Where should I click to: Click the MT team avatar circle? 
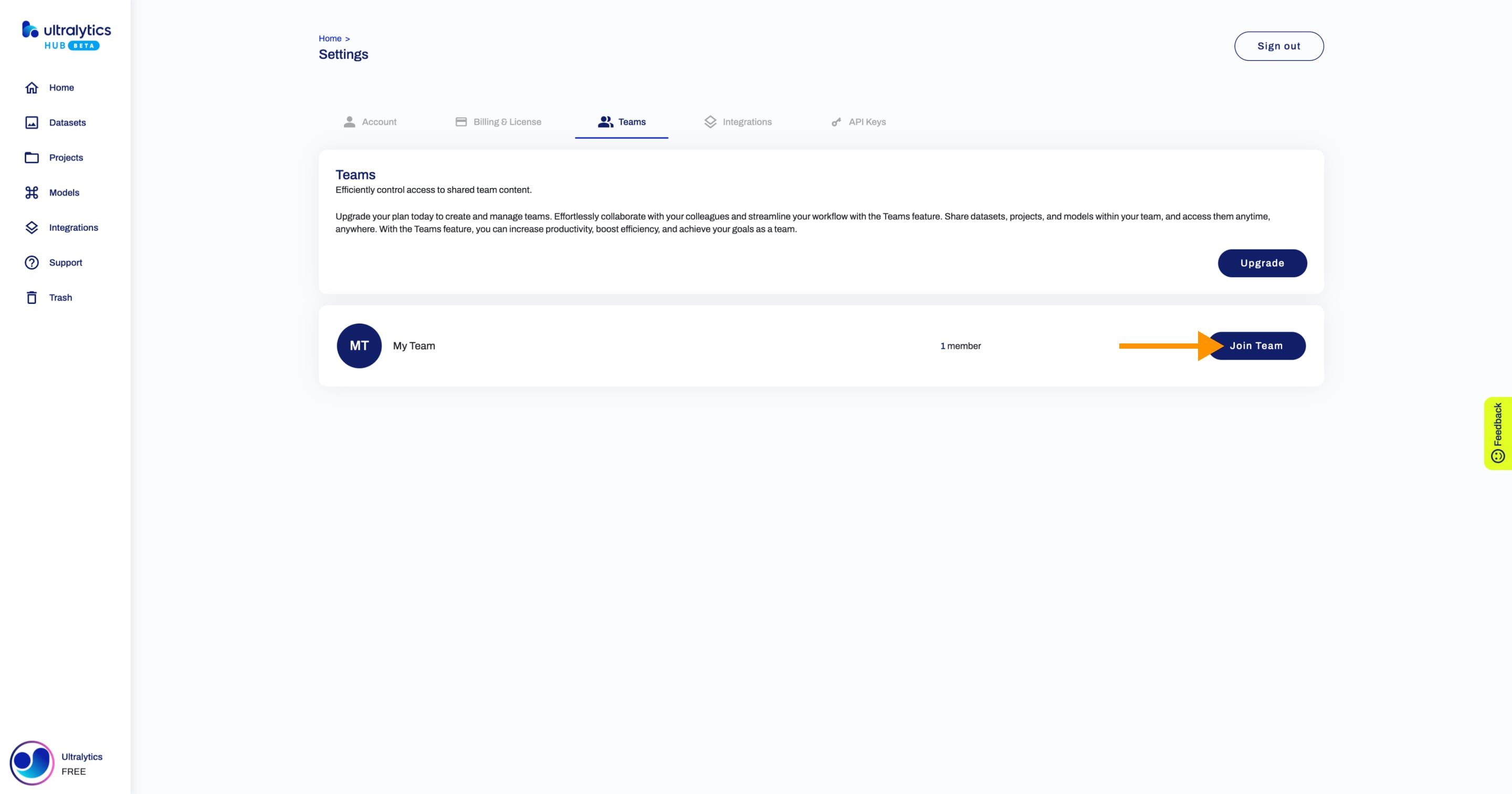[358, 345]
